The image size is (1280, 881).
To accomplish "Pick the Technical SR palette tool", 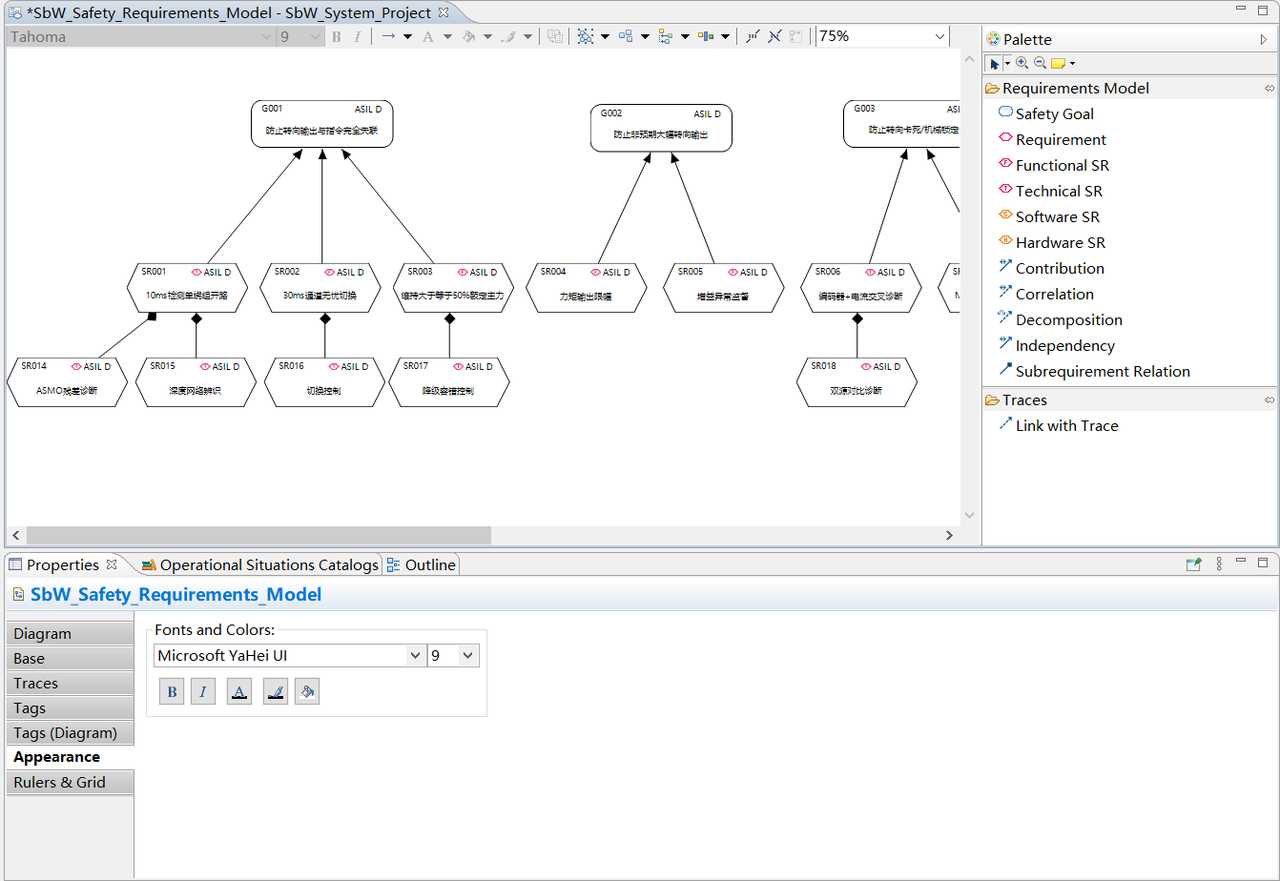I will (1050, 191).
